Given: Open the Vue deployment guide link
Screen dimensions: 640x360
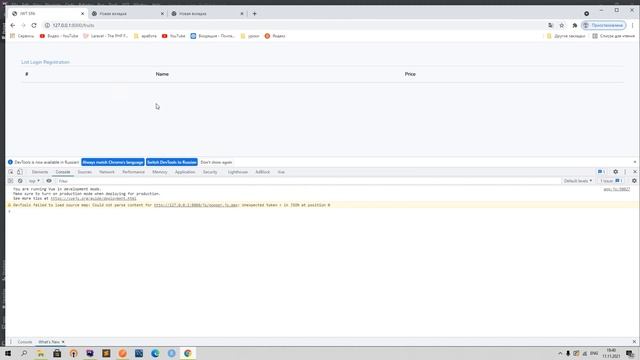Looking at the screenshot, I should tap(93, 198).
